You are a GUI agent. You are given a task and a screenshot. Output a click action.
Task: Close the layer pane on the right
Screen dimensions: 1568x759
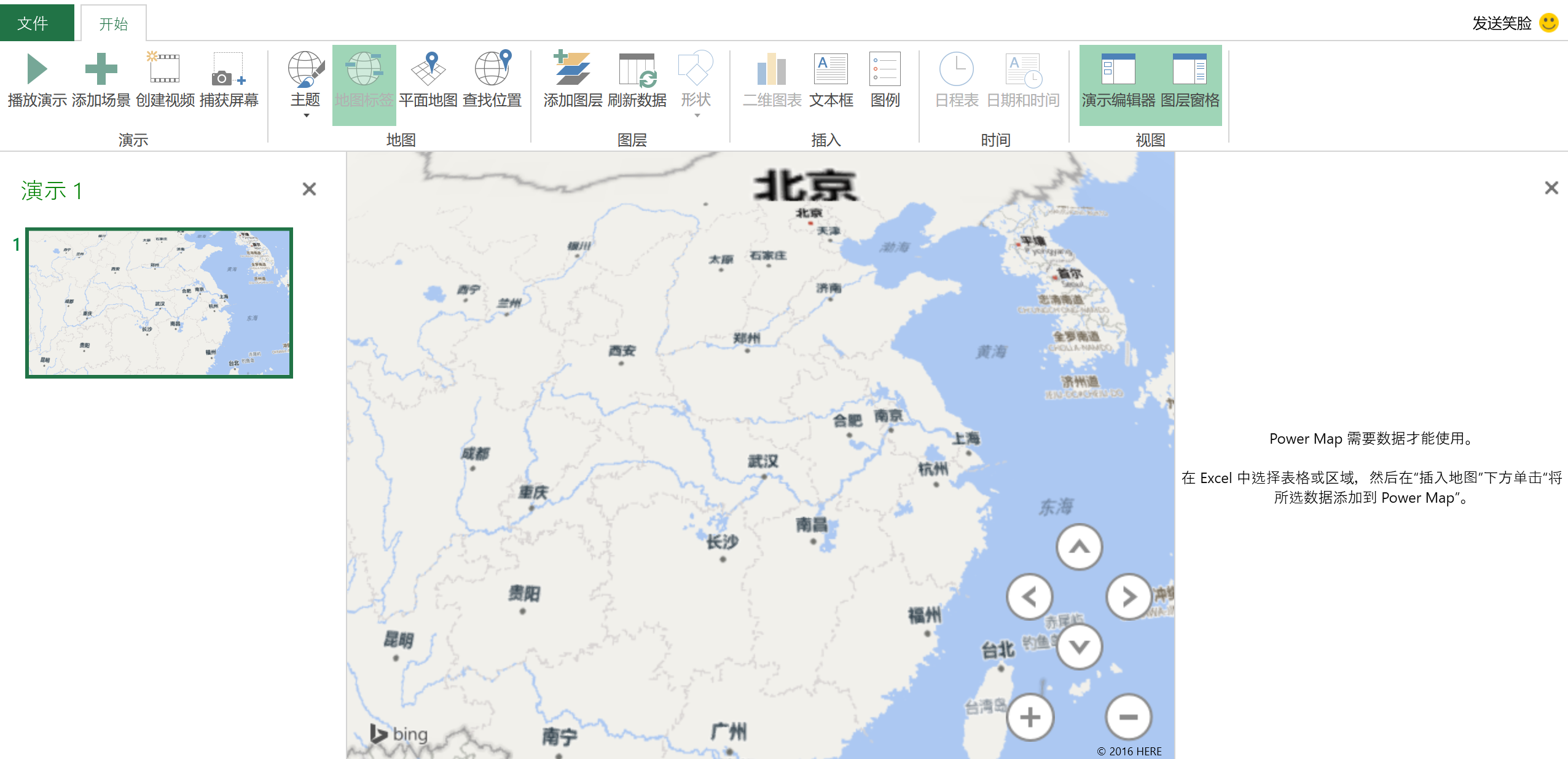click(x=1551, y=188)
